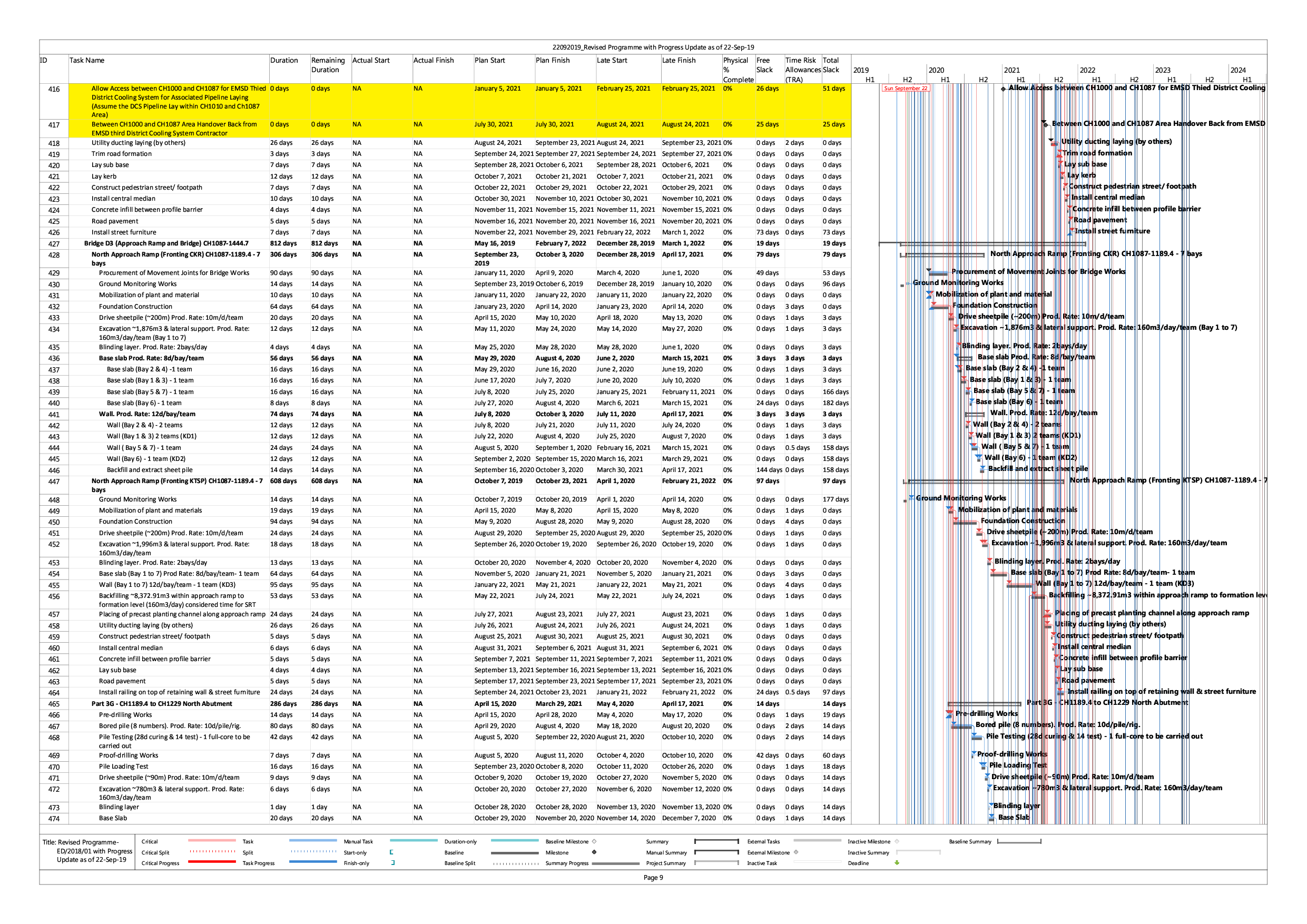Click the Milestone diamond symbol in legend
This screenshot has width=1307, height=924.
click(x=594, y=852)
